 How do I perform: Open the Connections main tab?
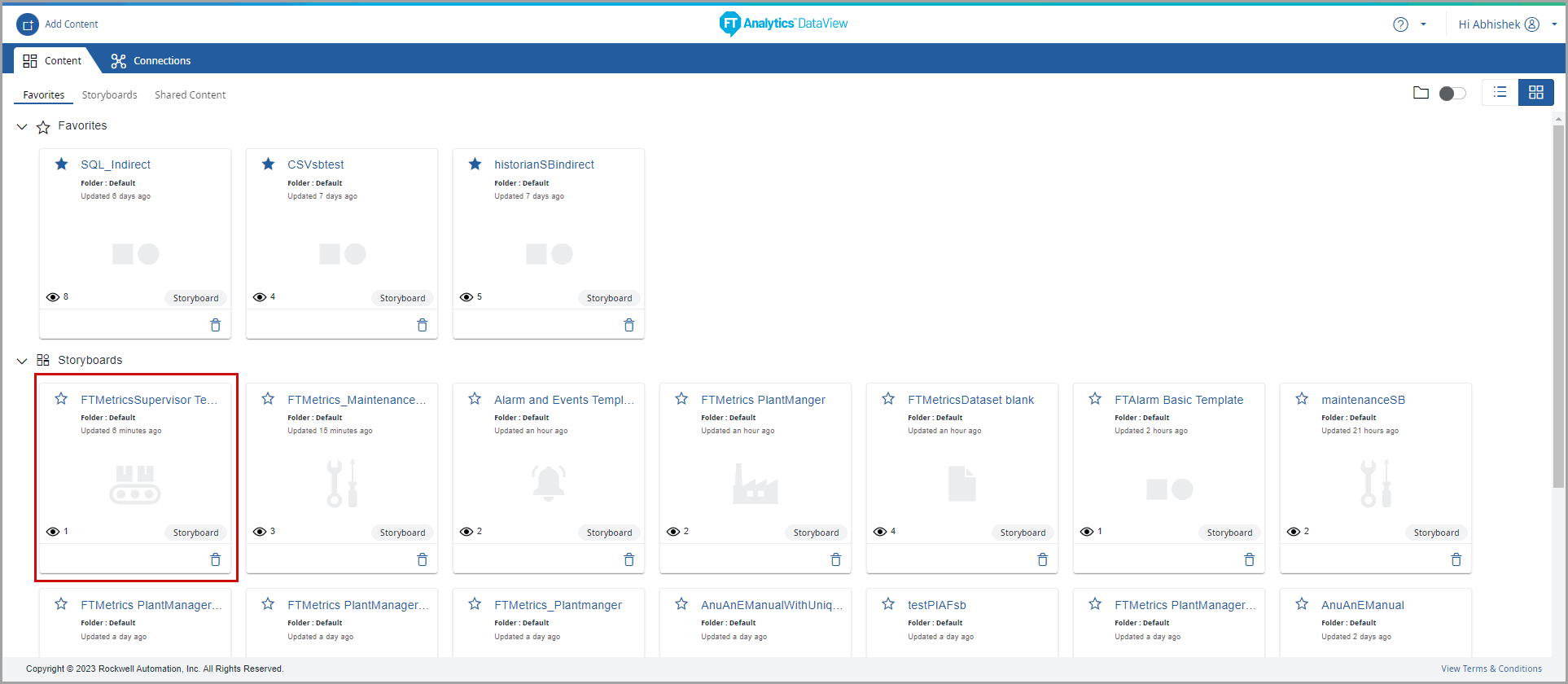pos(151,60)
